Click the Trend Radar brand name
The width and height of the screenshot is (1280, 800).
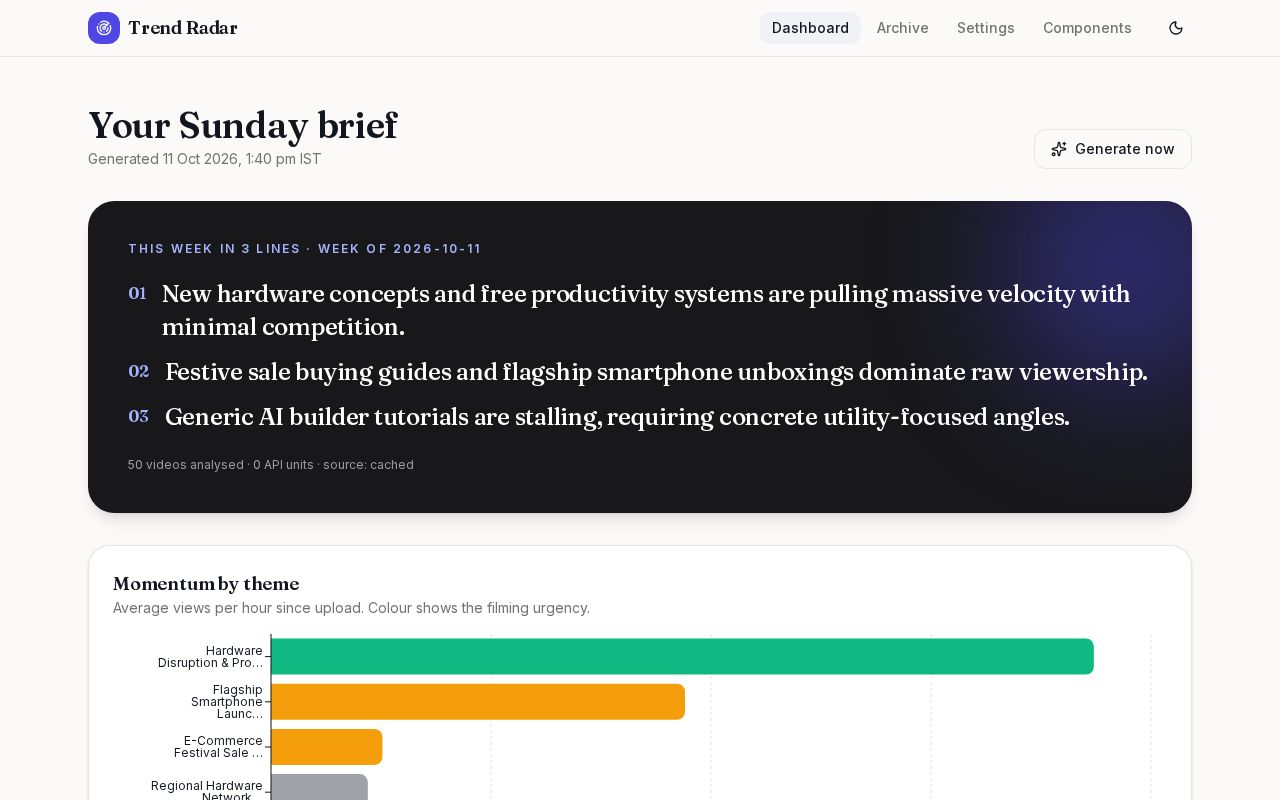click(183, 28)
